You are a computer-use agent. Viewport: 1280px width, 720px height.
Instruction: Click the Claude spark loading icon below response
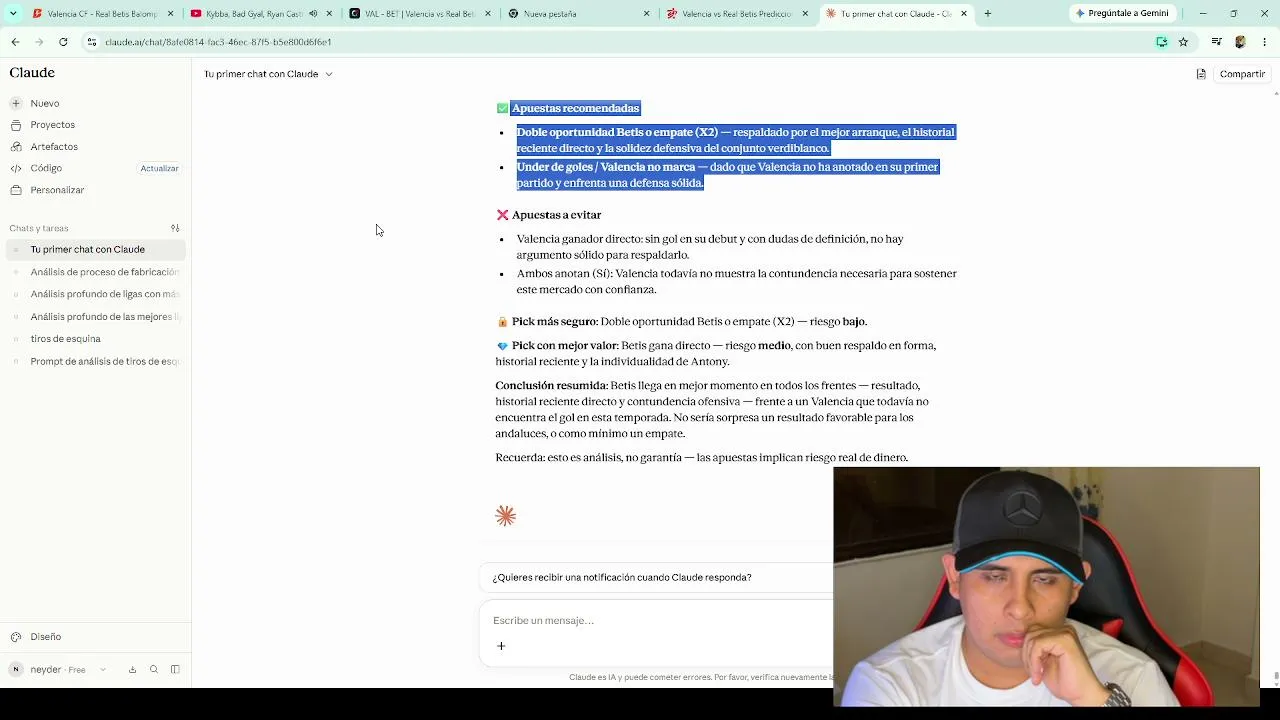coord(505,516)
